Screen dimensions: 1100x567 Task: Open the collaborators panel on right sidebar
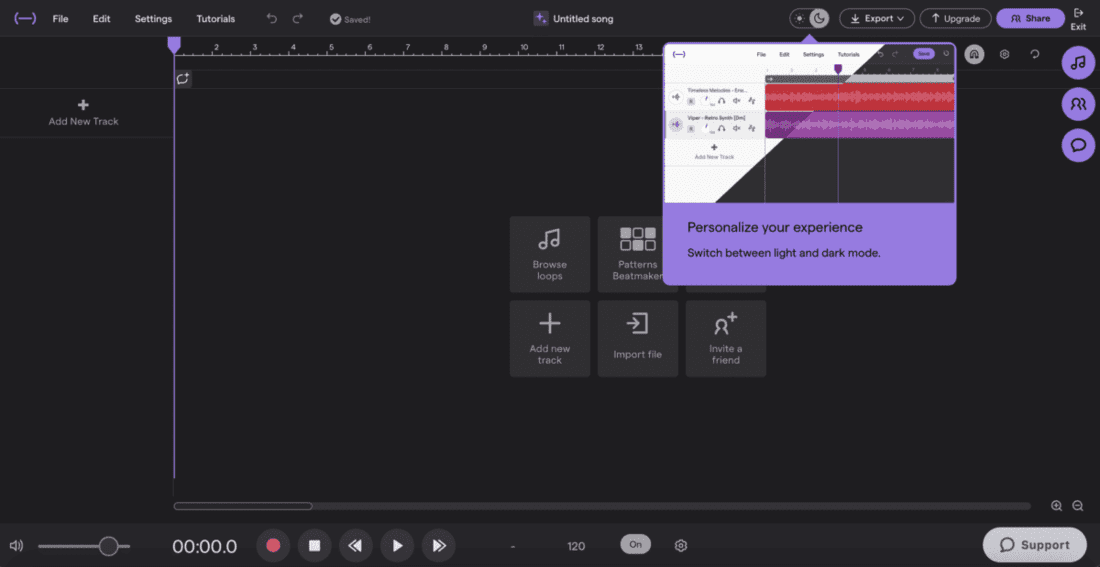coord(1078,104)
